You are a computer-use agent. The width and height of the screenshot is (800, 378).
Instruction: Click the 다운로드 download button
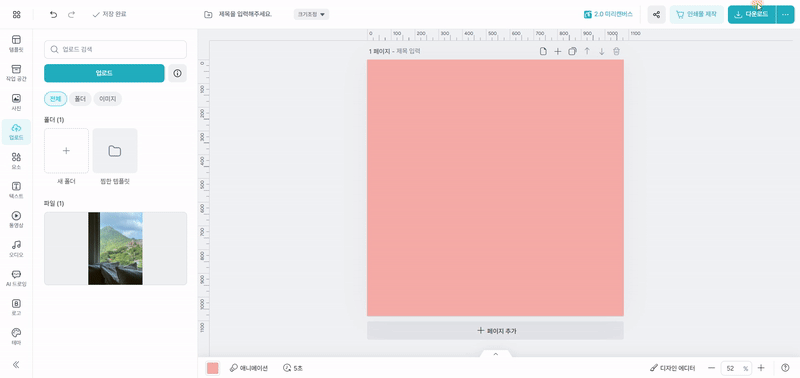click(x=752, y=14)
